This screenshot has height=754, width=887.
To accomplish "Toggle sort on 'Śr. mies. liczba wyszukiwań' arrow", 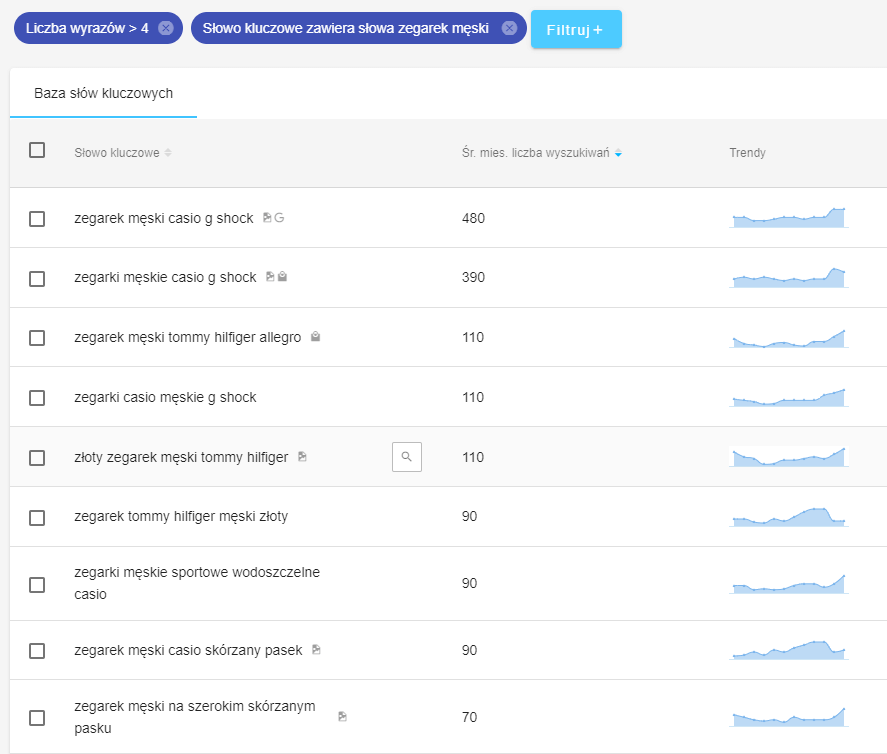I will point(618,153).
